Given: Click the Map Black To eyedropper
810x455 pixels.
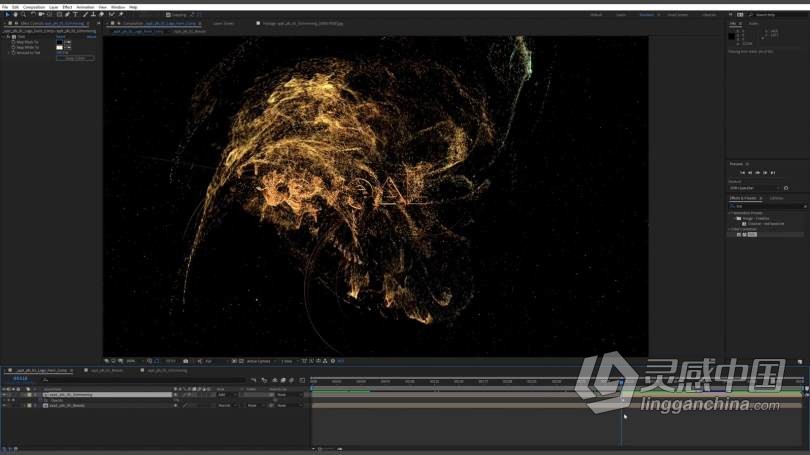Looking at the screenshot, I should pyautogui.click(x=68, y=42).
